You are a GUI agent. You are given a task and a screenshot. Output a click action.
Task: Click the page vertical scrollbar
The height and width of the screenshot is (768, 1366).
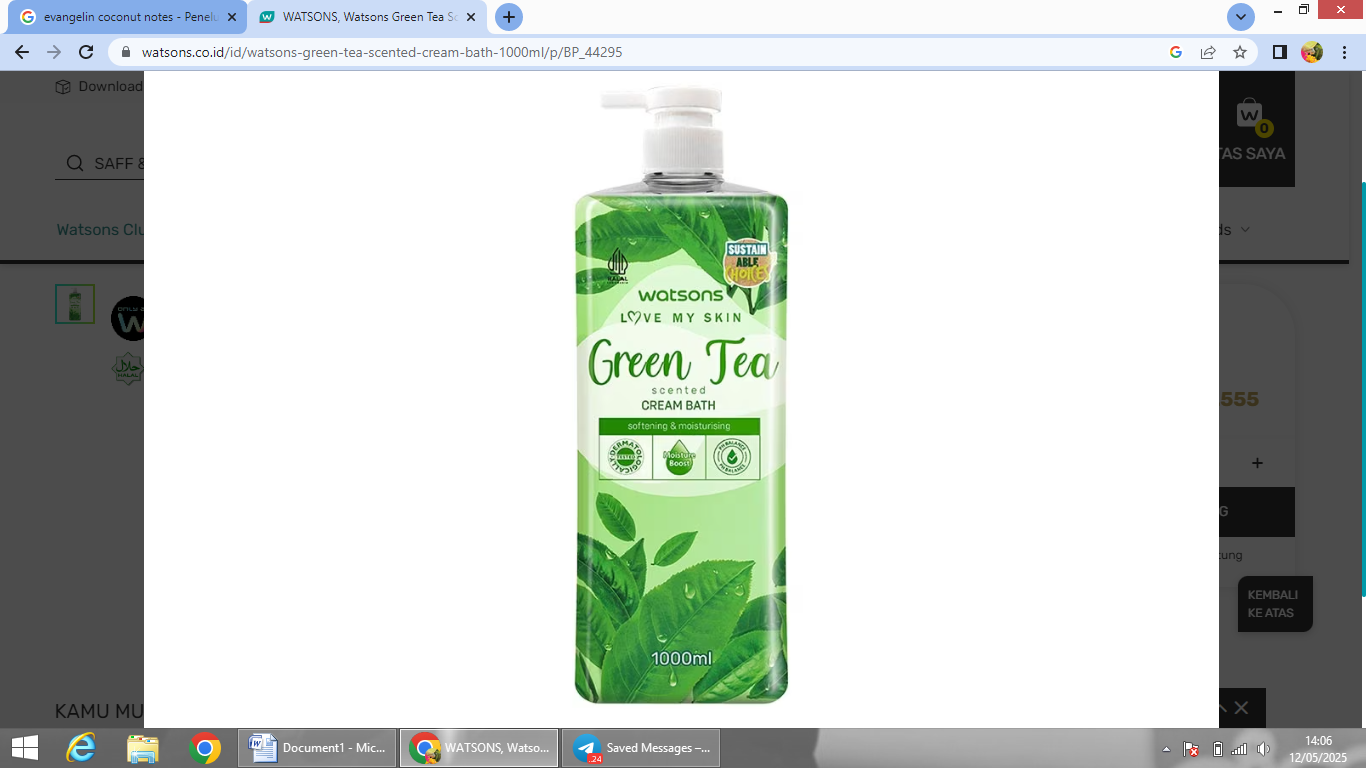click(1362, 390)
